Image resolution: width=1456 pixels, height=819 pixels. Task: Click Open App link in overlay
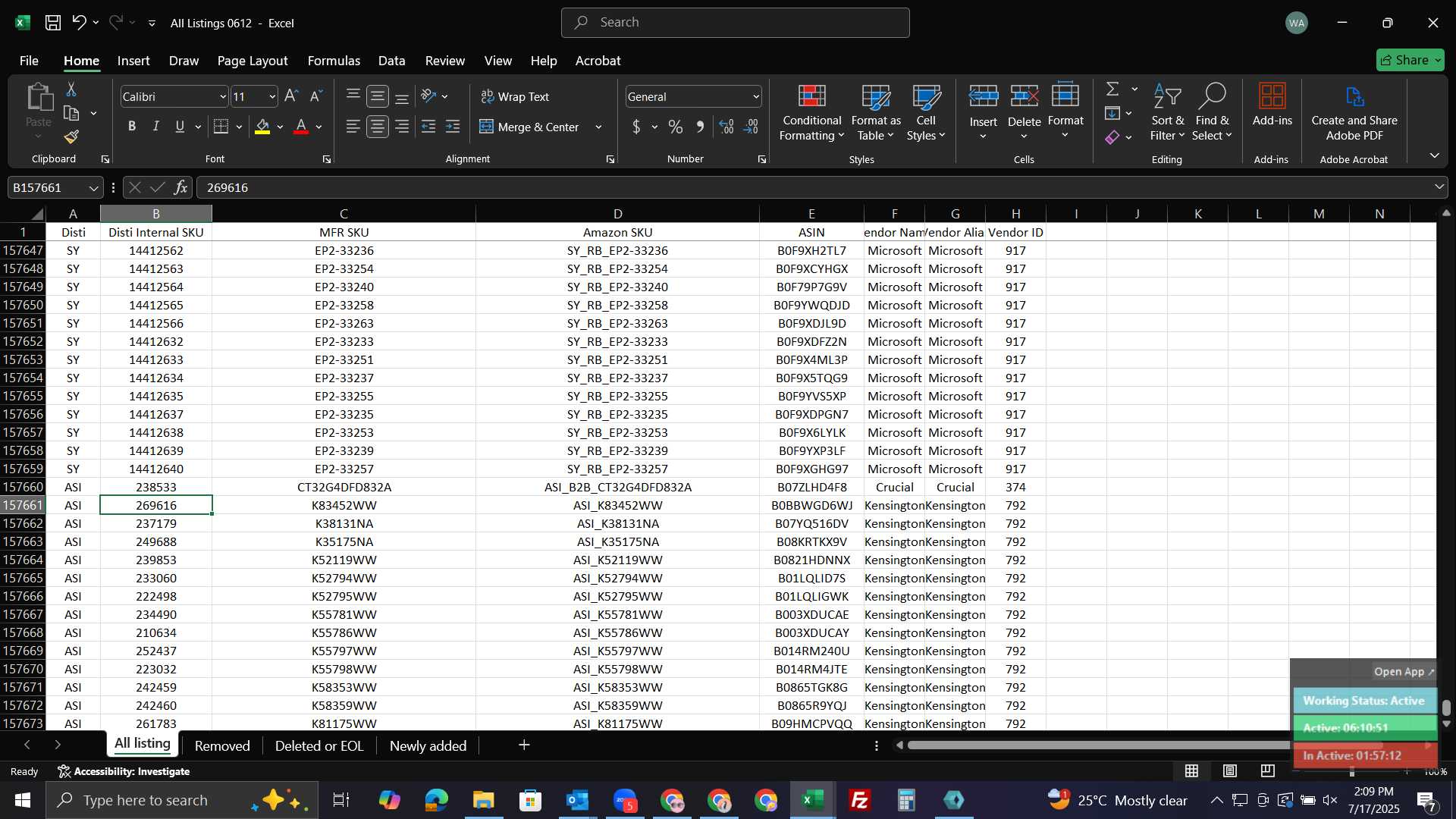(1404, 672)
